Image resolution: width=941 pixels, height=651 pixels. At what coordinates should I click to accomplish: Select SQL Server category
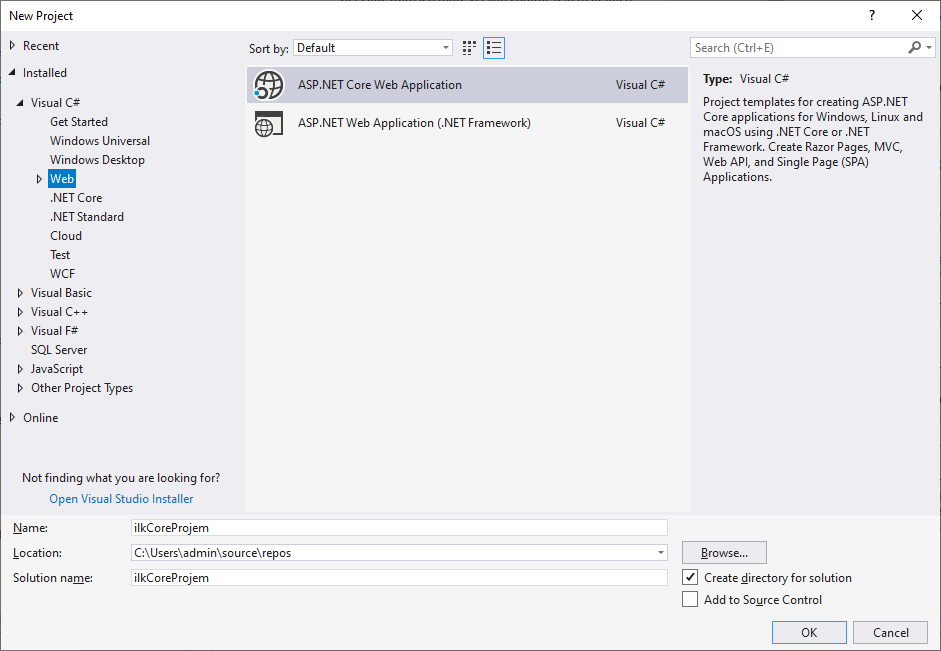[x=59, y=350]
